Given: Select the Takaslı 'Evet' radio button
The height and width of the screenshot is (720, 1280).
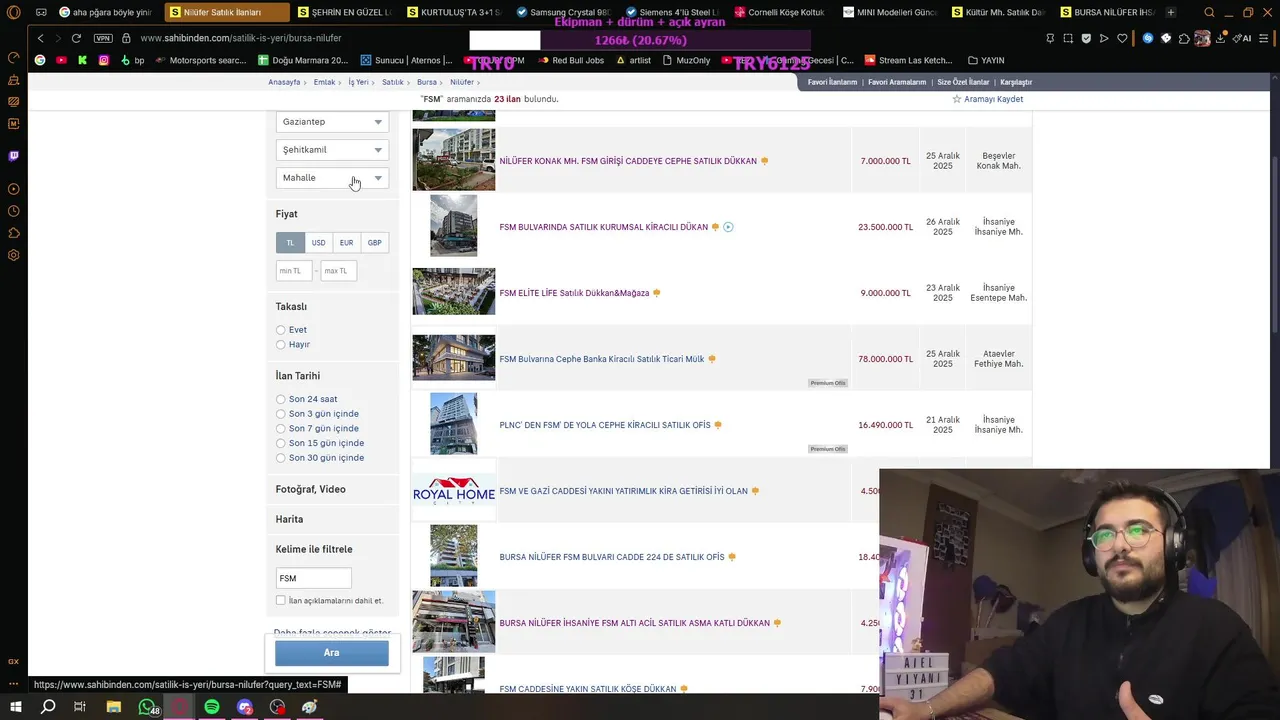Looking at the screenshot, I should coord(281,330).
